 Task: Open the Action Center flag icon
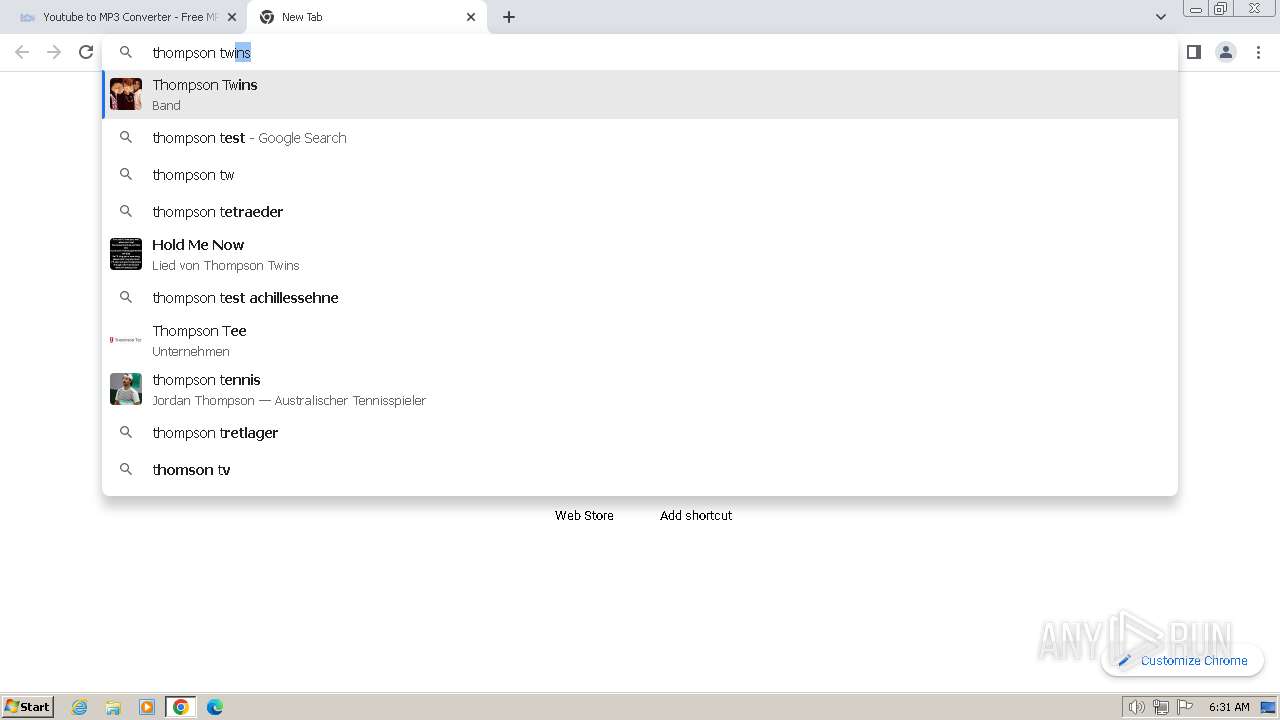[1185, 707]
